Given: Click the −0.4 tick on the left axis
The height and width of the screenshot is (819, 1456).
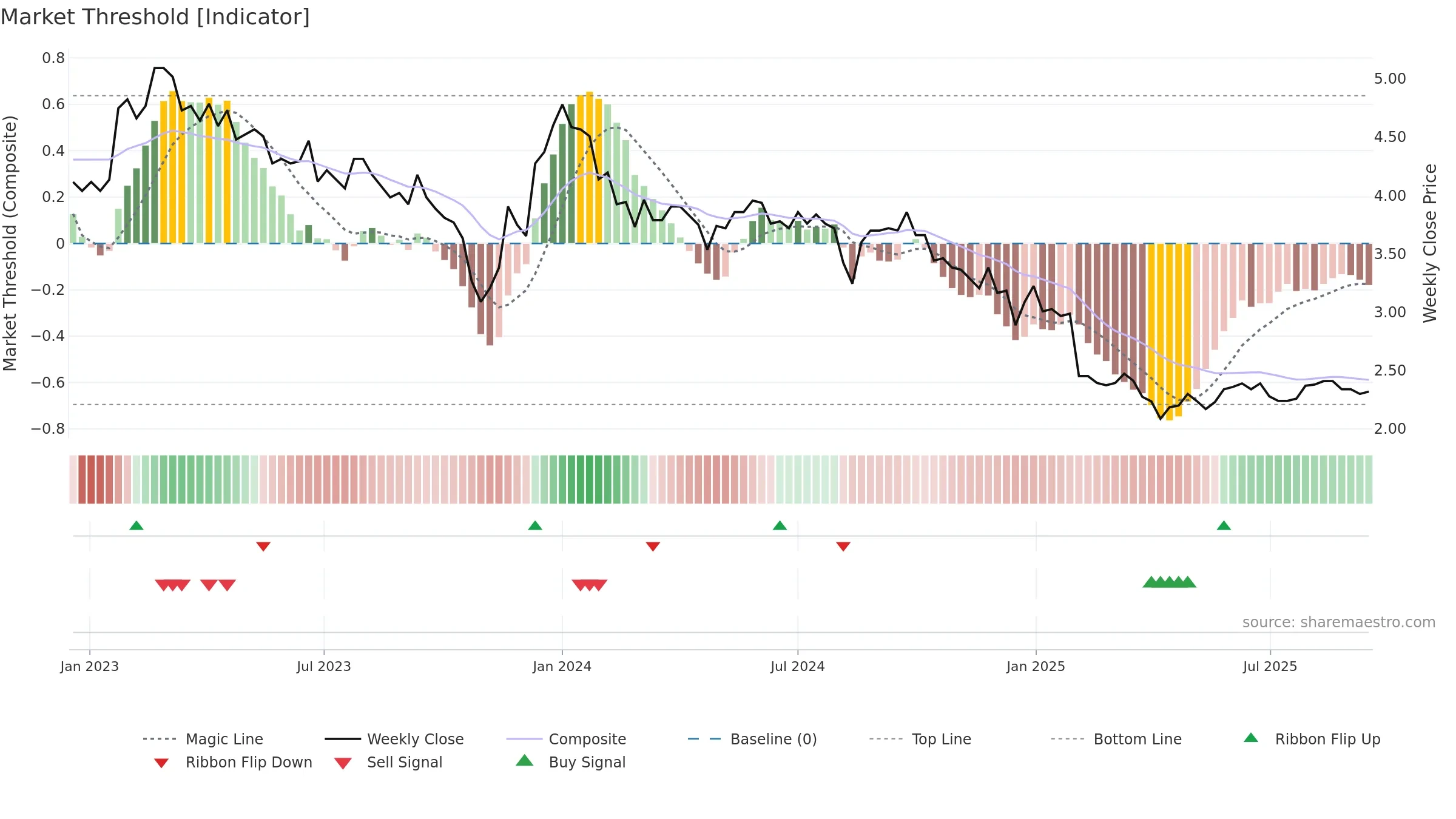Looking at the screenshot, I should pos(48,336).
